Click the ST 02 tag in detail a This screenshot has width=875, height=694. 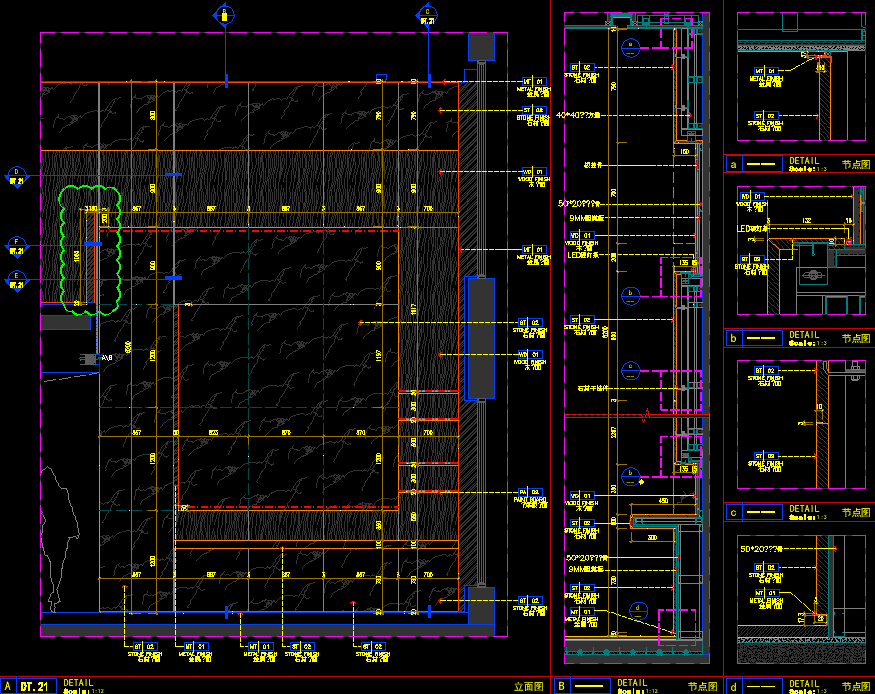766,116
